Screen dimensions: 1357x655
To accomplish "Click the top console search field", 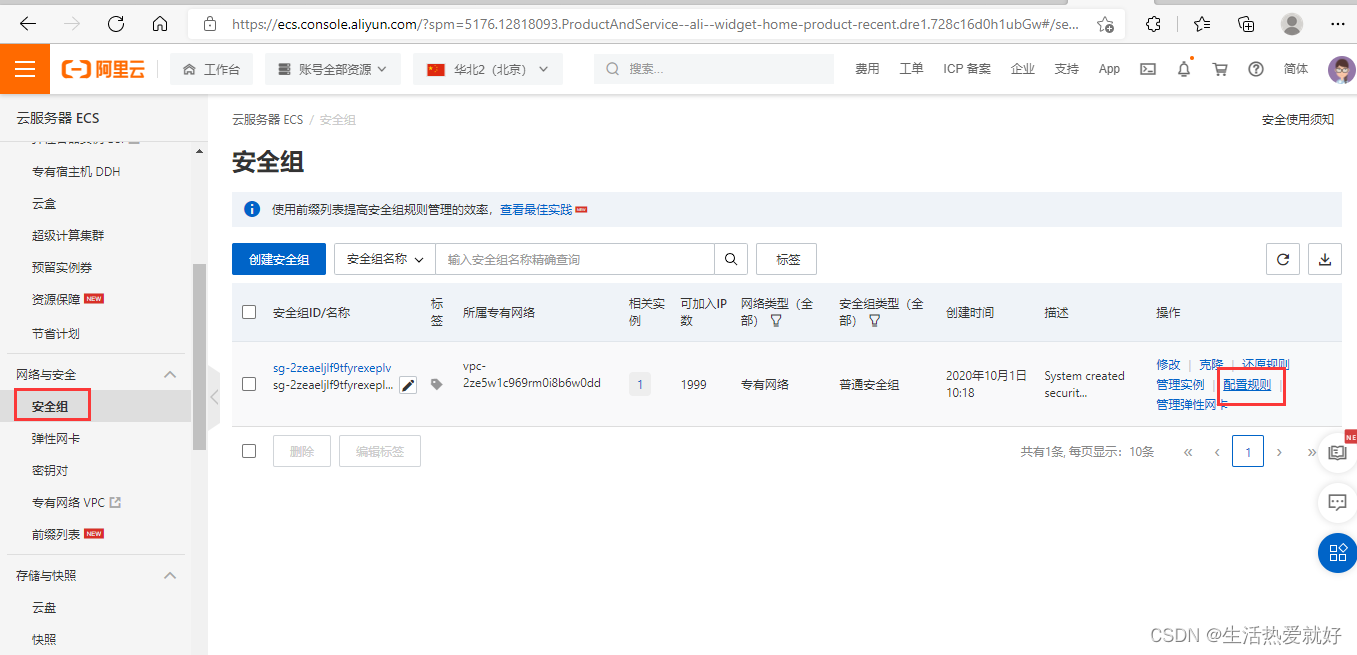I will point(714,69).
